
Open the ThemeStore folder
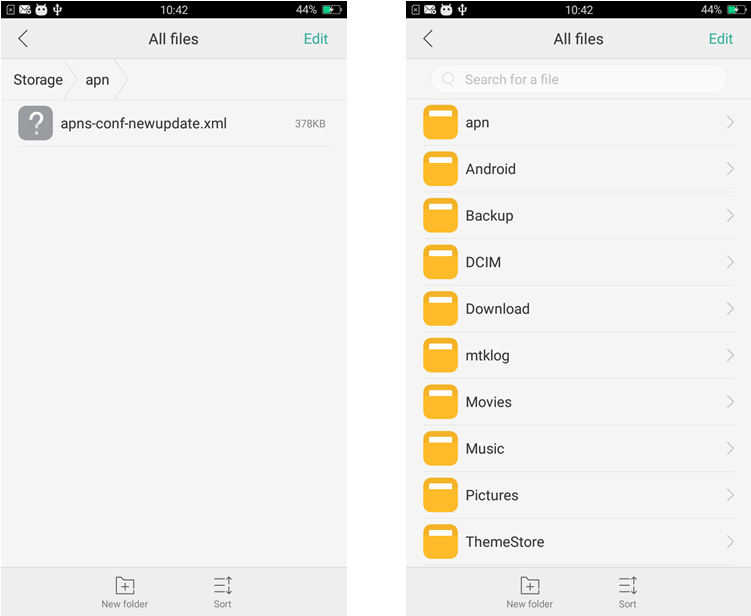pos(579,542)
